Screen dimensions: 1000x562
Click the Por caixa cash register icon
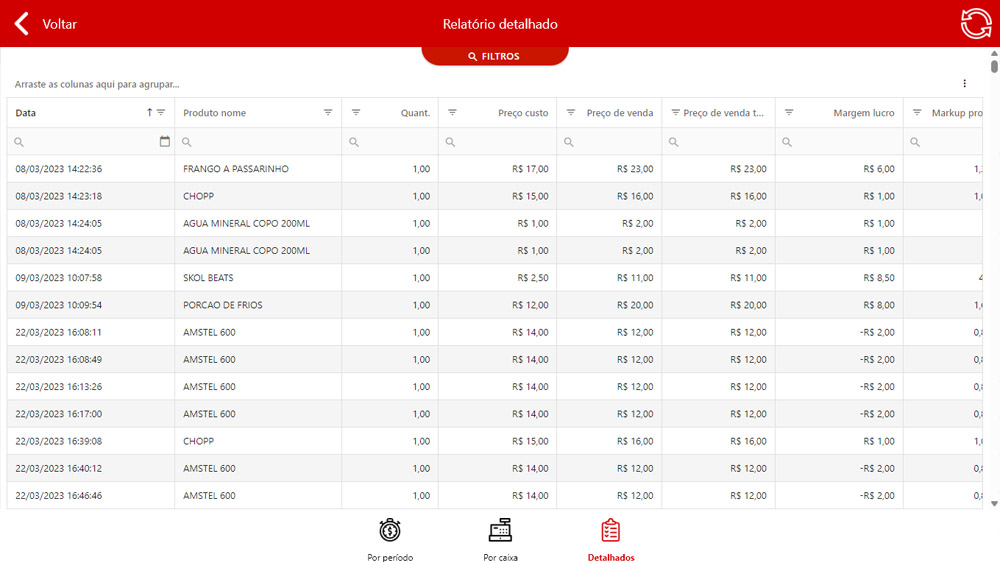click(x=500, y=530)
